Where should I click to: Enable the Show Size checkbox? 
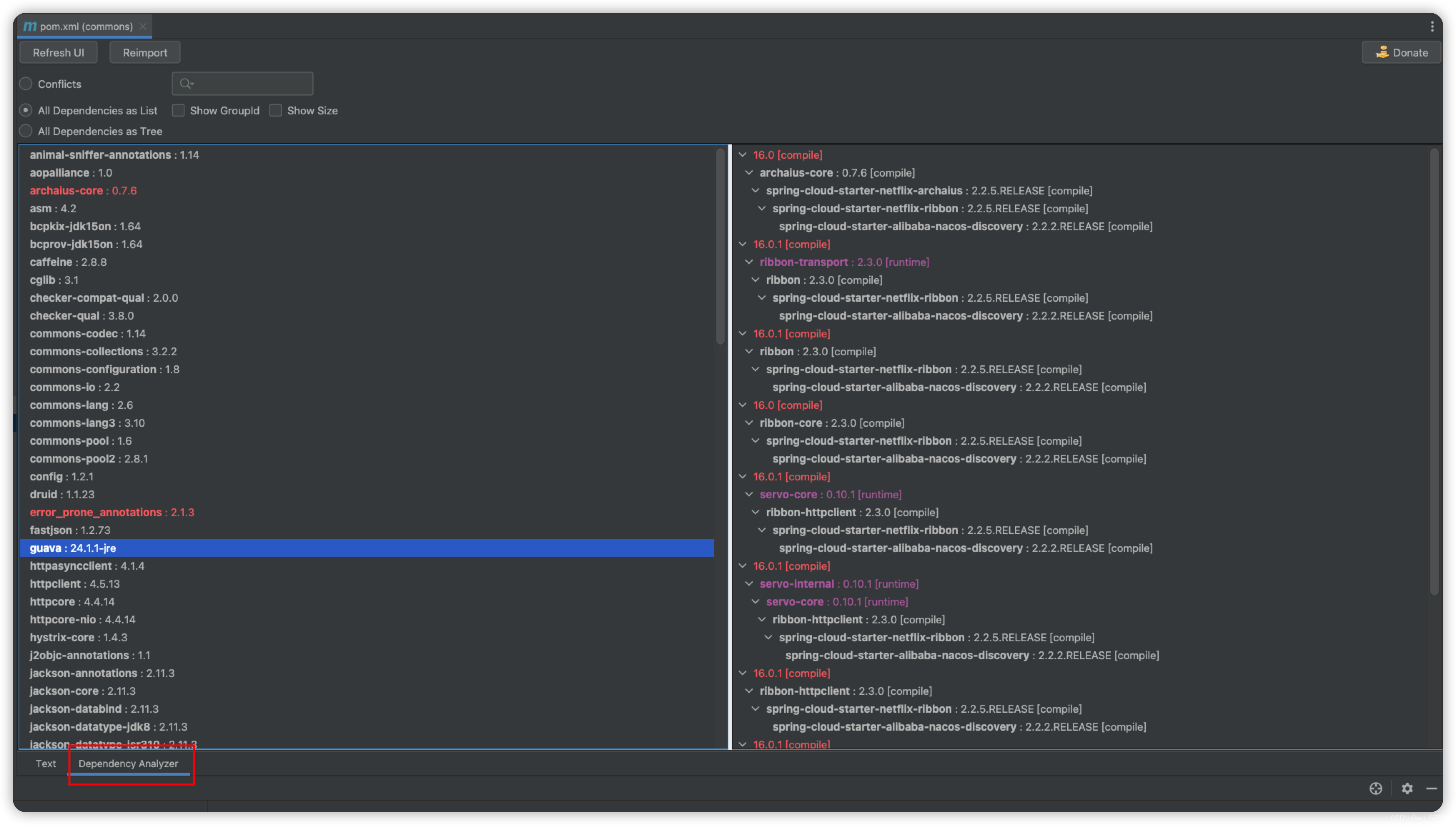(x=275, y=110)
